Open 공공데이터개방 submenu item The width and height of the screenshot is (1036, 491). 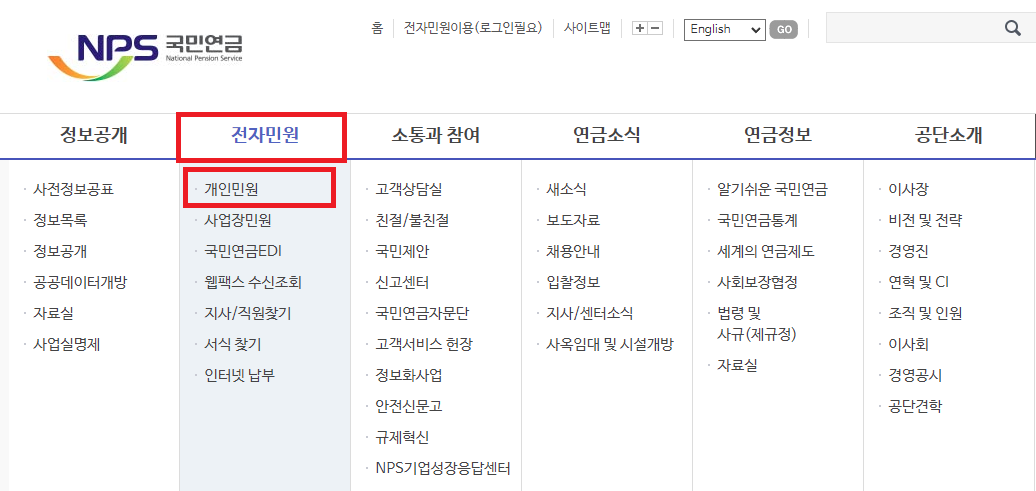click(80, 283)
